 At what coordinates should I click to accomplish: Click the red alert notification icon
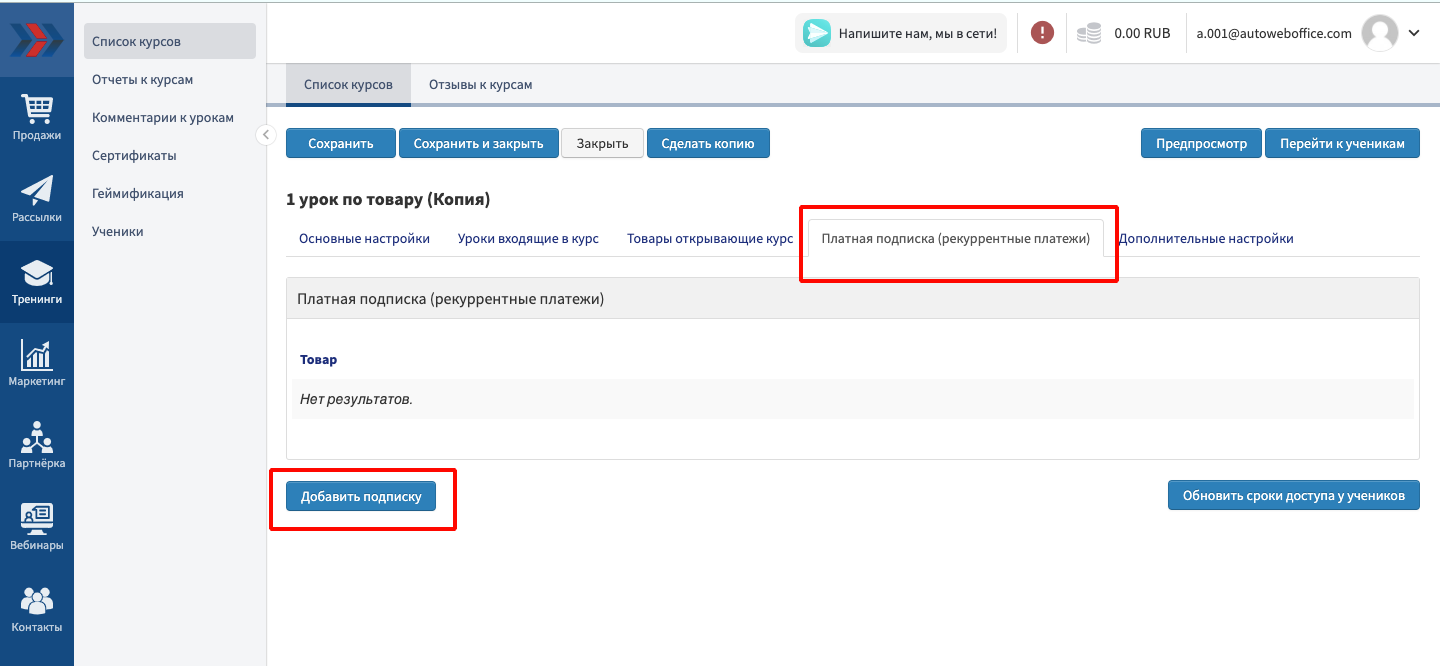pyautogui.click(x=1042, y=33)
